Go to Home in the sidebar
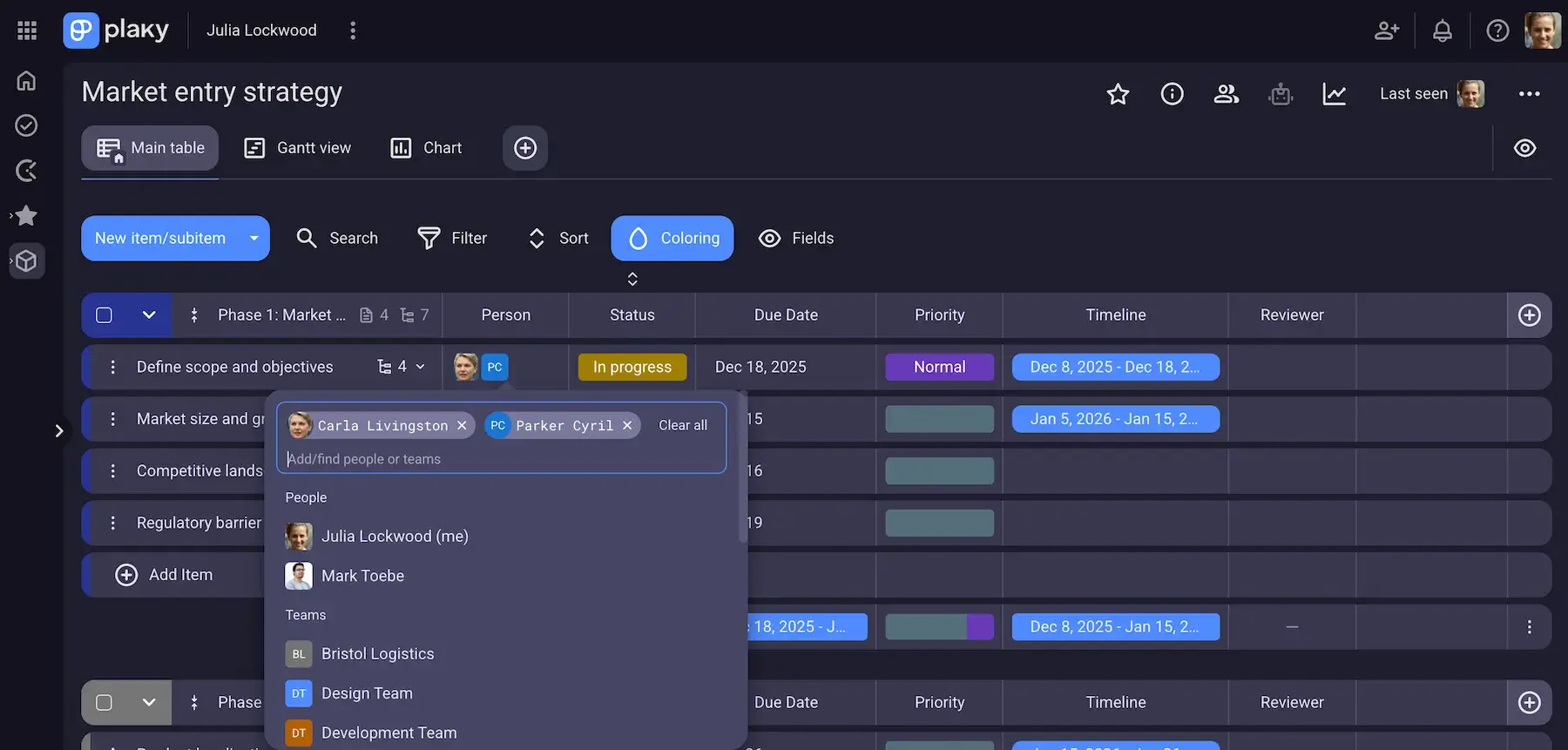The image size is (1568, 750). [x=27, y=80]
